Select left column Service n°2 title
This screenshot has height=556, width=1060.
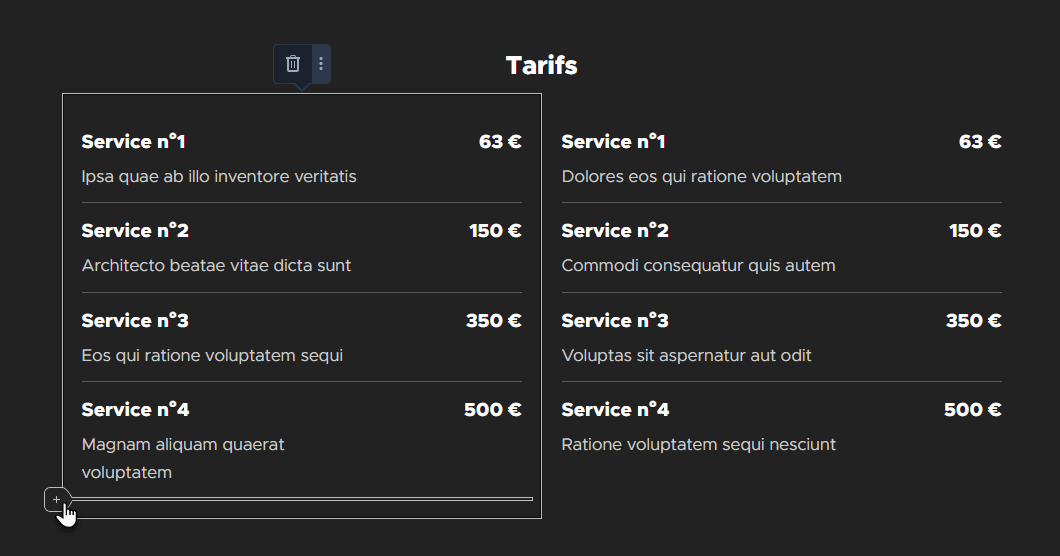click(x=135, y=231)
